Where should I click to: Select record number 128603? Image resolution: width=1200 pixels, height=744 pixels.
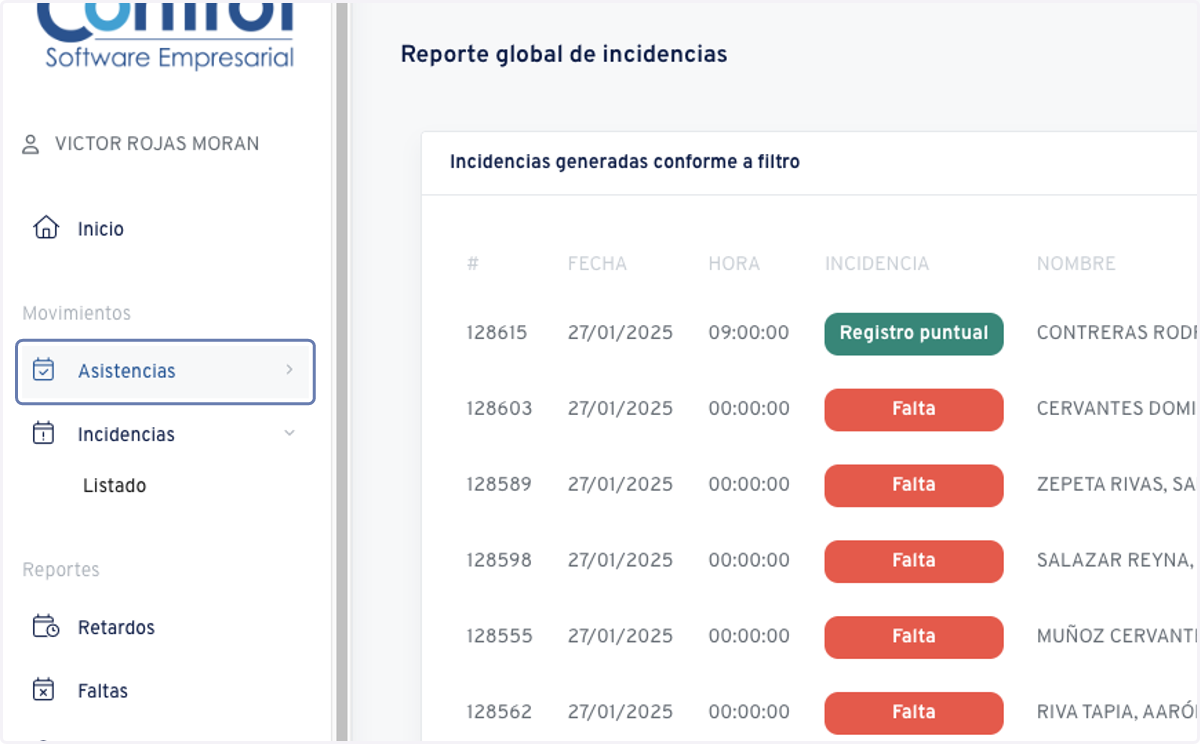point(499,408)
